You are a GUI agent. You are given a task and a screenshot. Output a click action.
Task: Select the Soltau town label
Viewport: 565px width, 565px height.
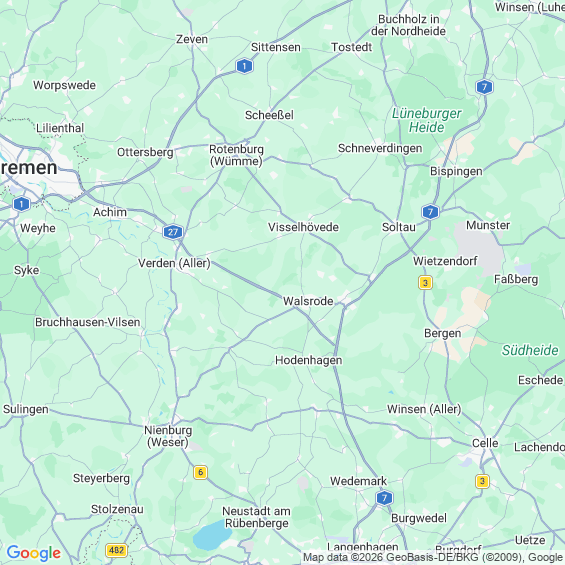coord(399,227)
